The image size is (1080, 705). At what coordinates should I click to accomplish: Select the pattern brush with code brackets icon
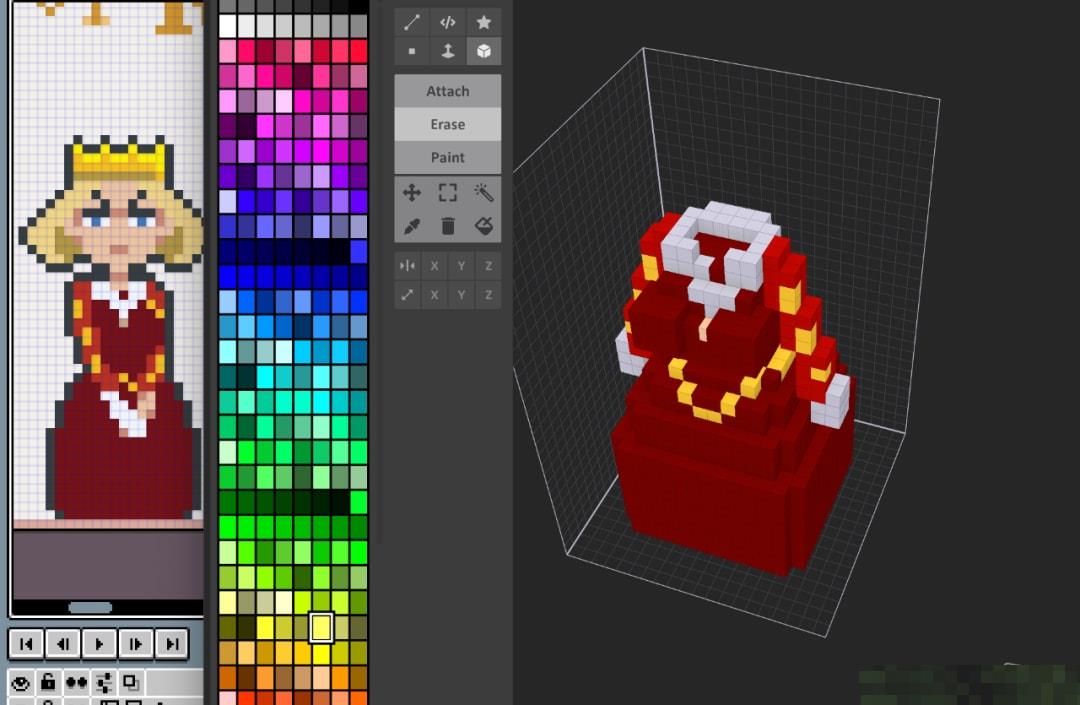(448, 22)
